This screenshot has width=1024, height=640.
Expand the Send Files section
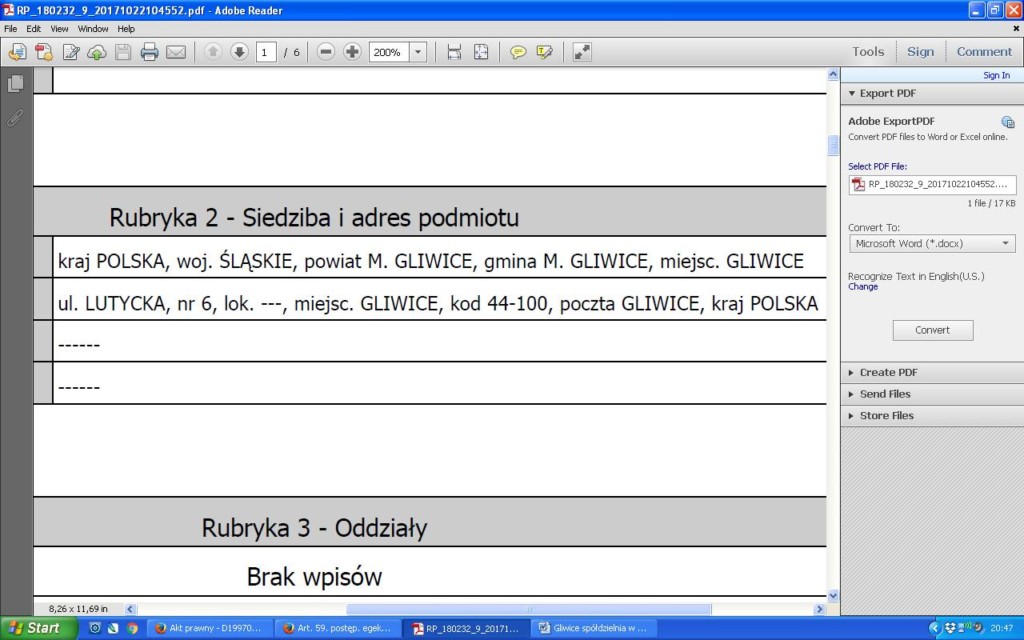(885, 394)
